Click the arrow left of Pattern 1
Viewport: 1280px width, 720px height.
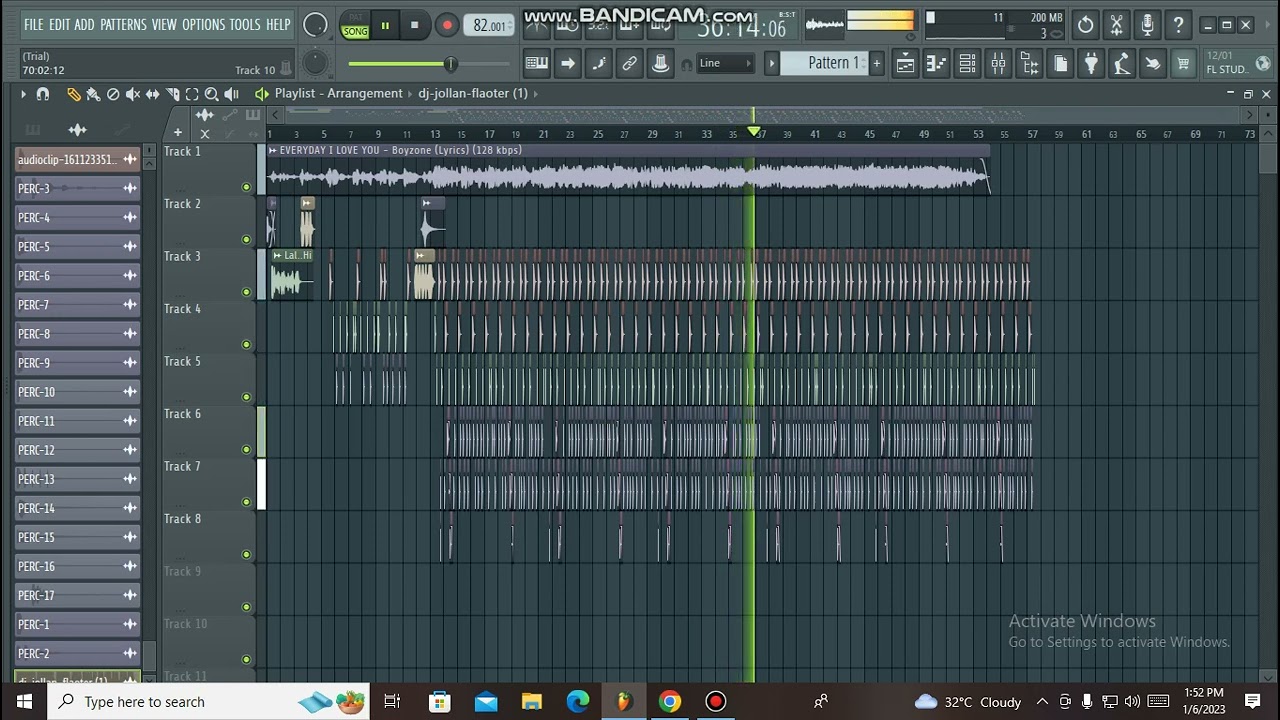pos(771,63)
